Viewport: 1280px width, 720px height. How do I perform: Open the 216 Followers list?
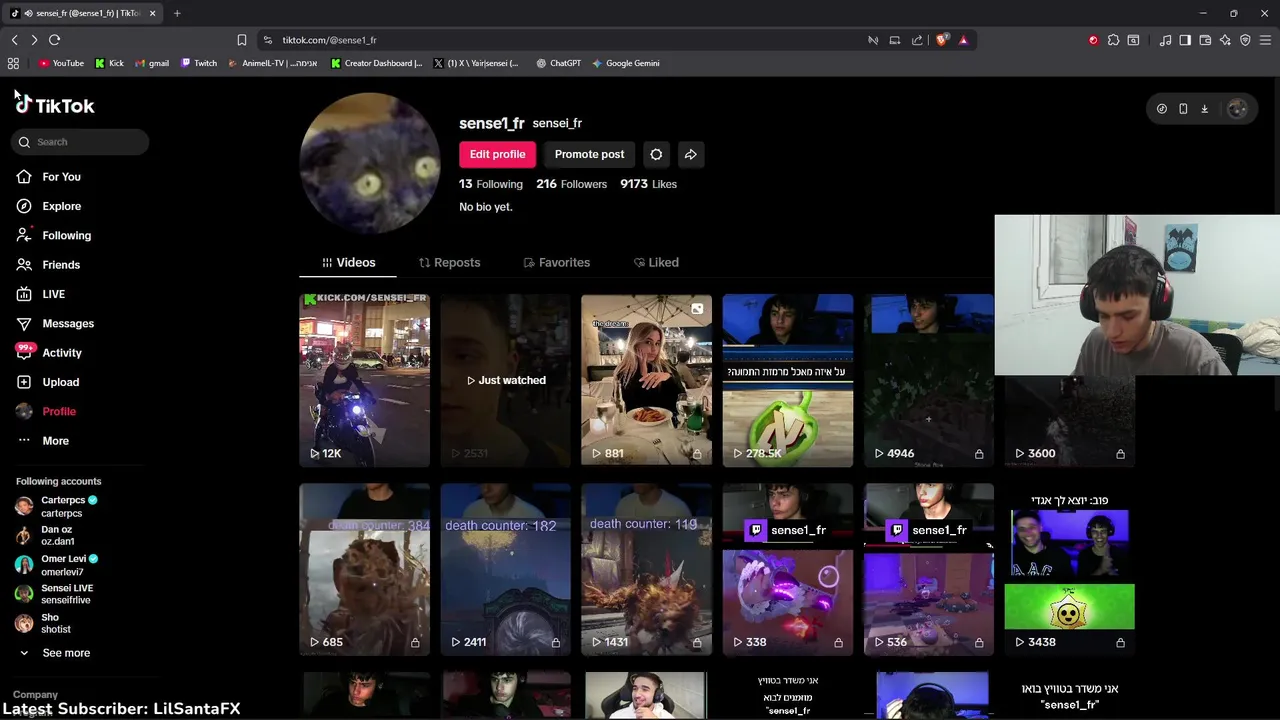tap(571, 184)
